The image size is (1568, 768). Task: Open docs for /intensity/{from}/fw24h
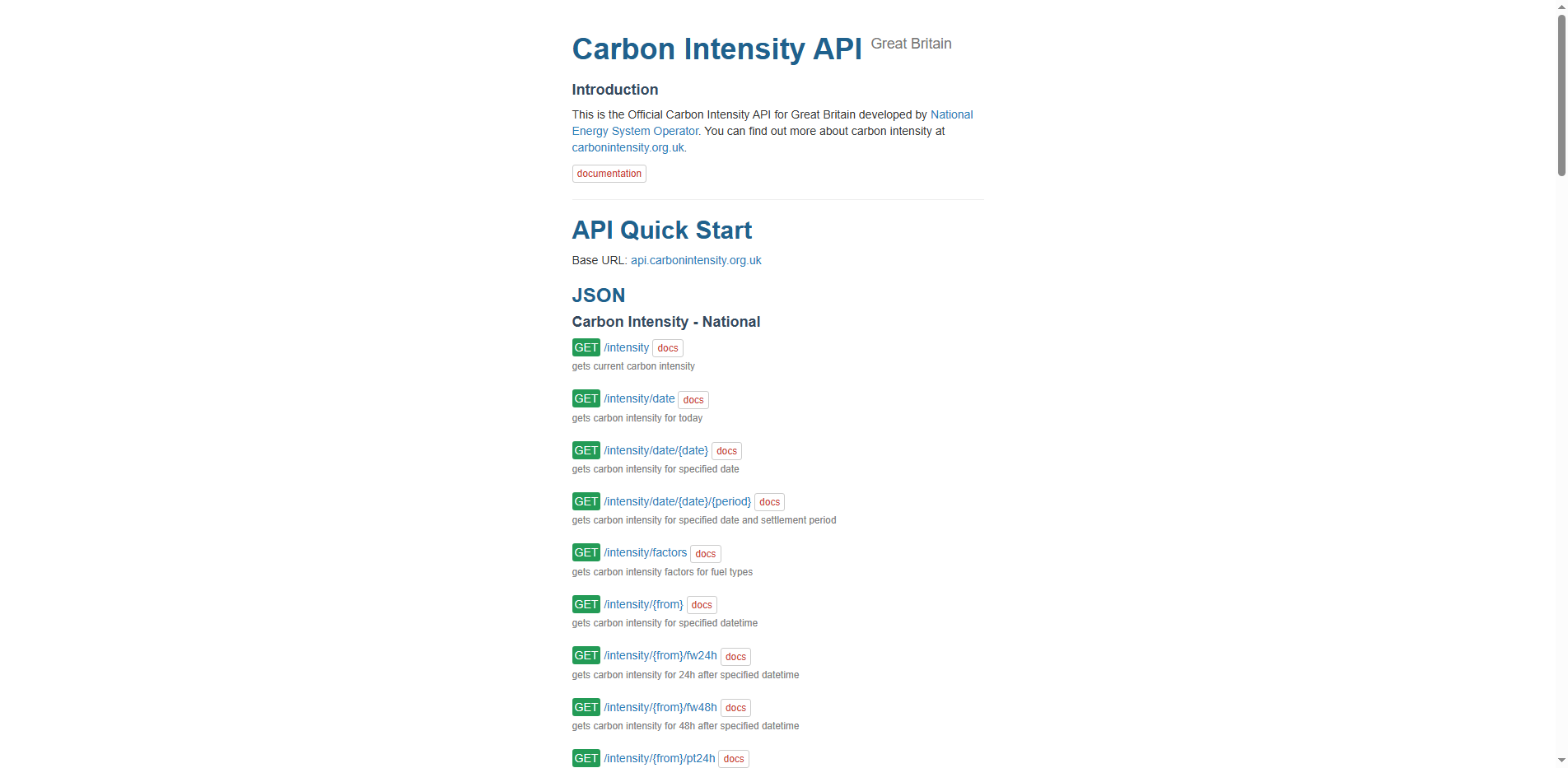click(x=735, y=656)
